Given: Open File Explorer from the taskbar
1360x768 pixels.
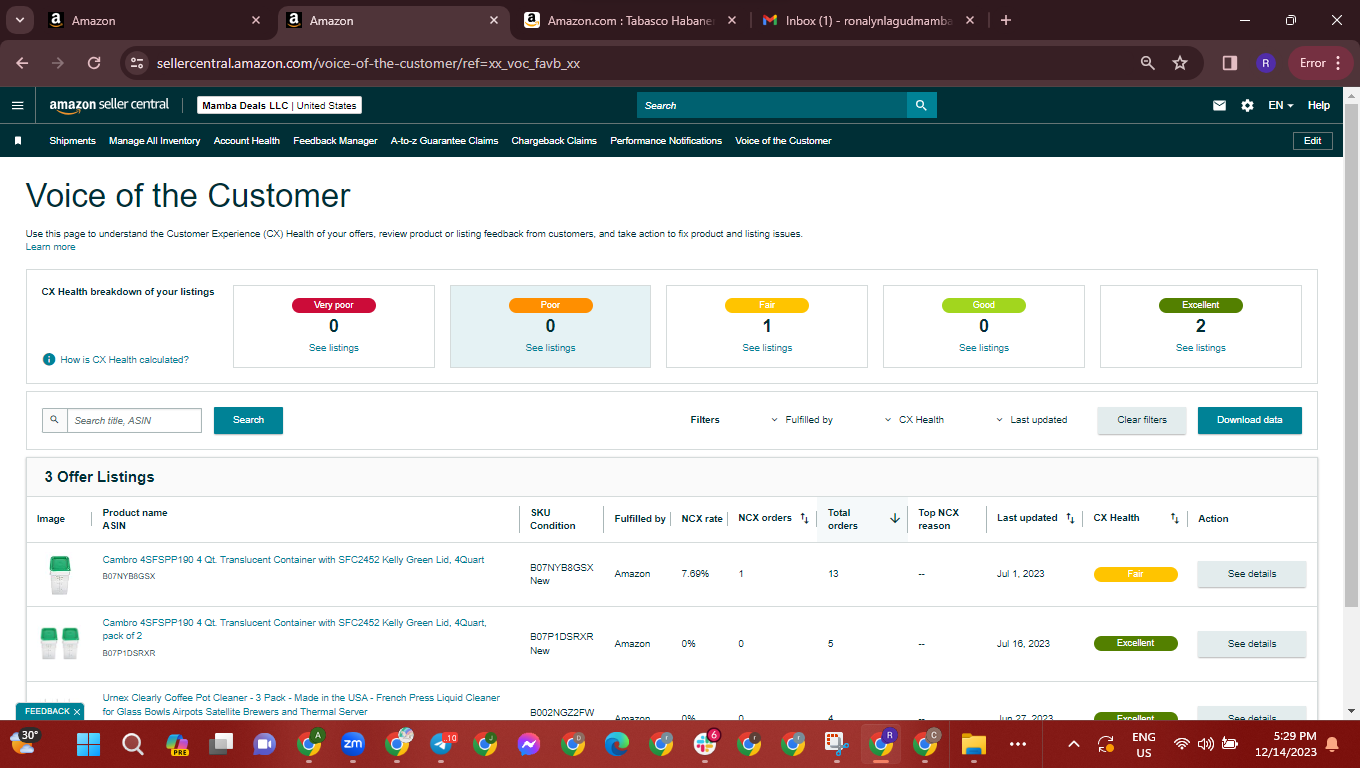Looking at the screenshot, I should coord(973,744).
